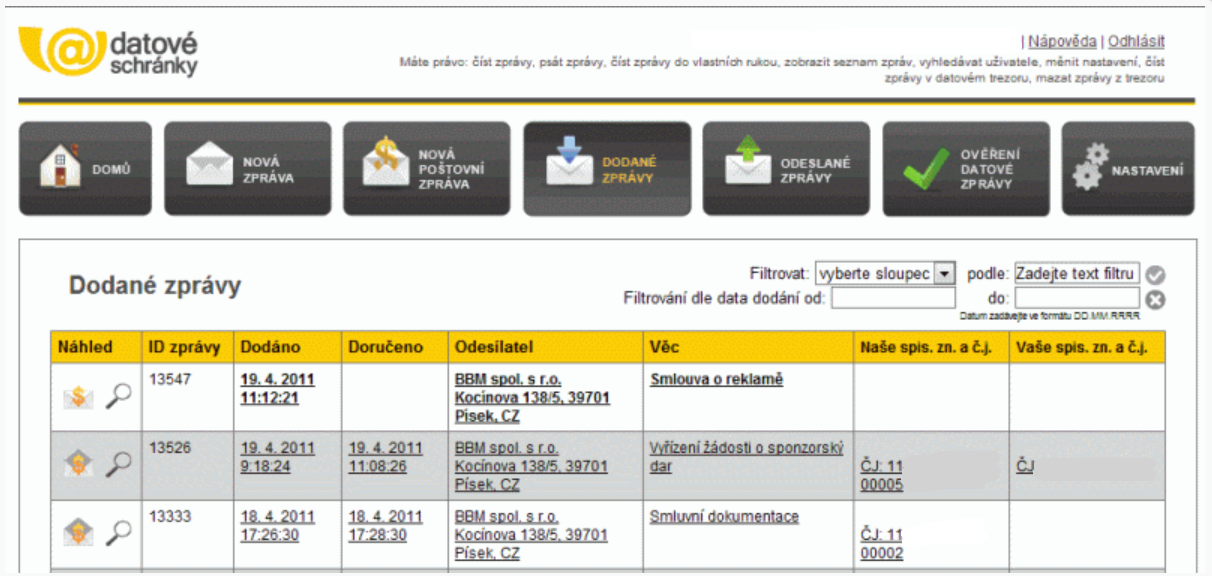Open Smluvní dokumentace message

[724, 517]
